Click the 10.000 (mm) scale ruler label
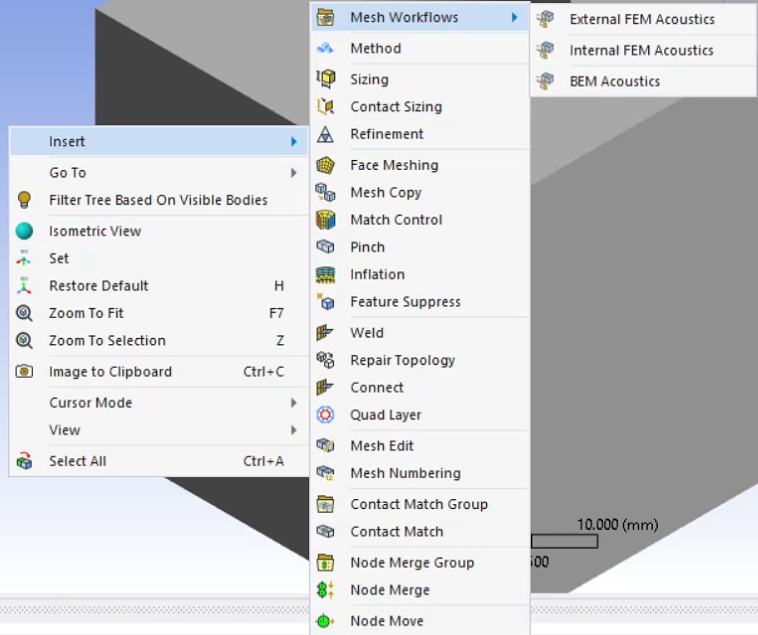This screenshot has width=758, height=635. pos(617,525)
